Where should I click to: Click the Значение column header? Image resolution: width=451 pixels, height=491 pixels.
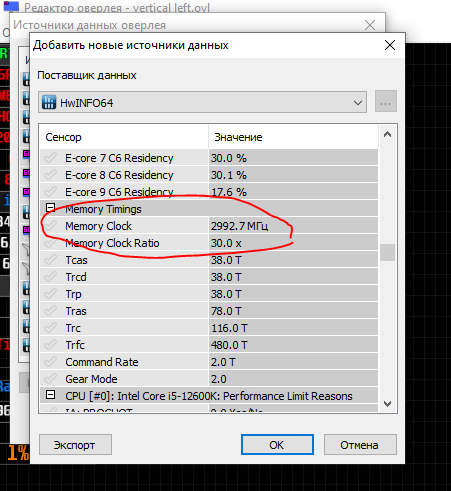point(293,137)
